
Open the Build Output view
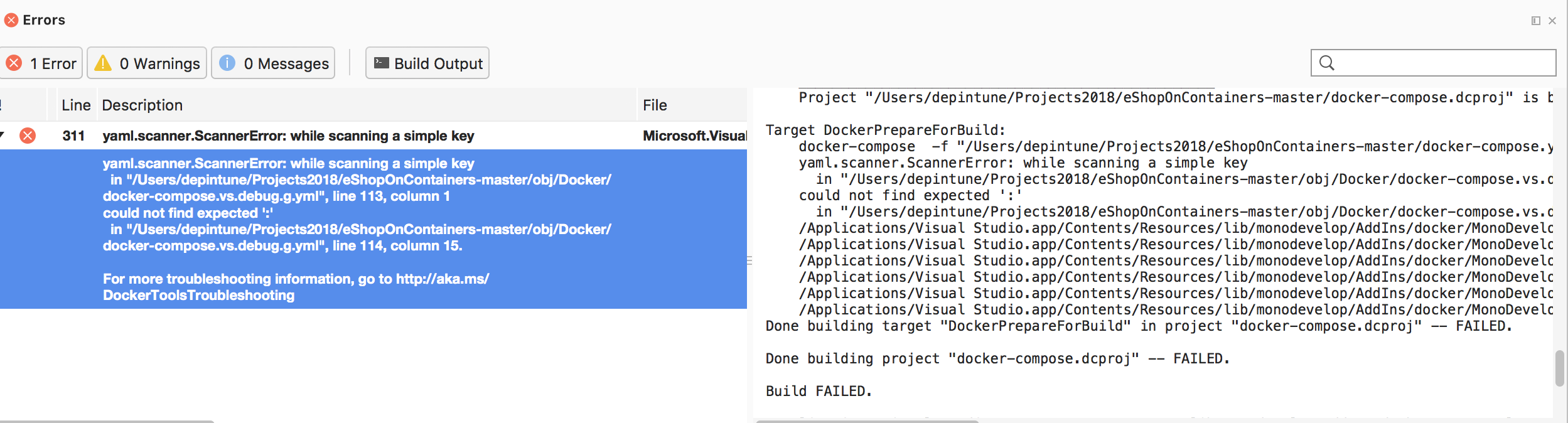coord(427,63)
